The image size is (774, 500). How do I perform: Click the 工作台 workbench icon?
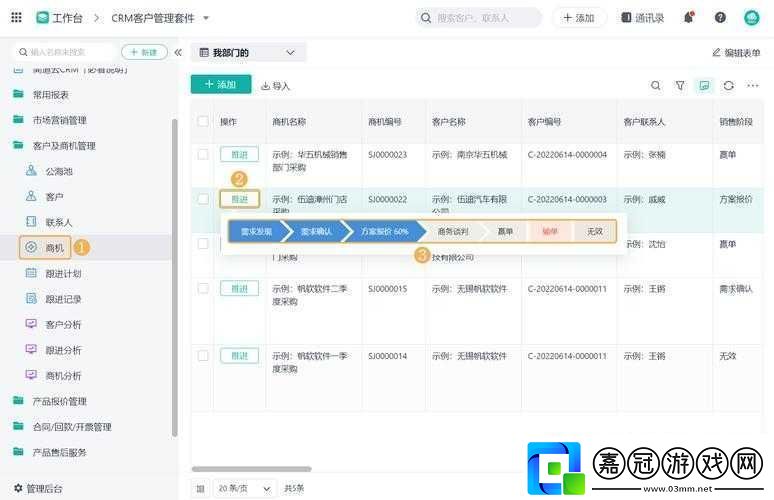point(42,18)
